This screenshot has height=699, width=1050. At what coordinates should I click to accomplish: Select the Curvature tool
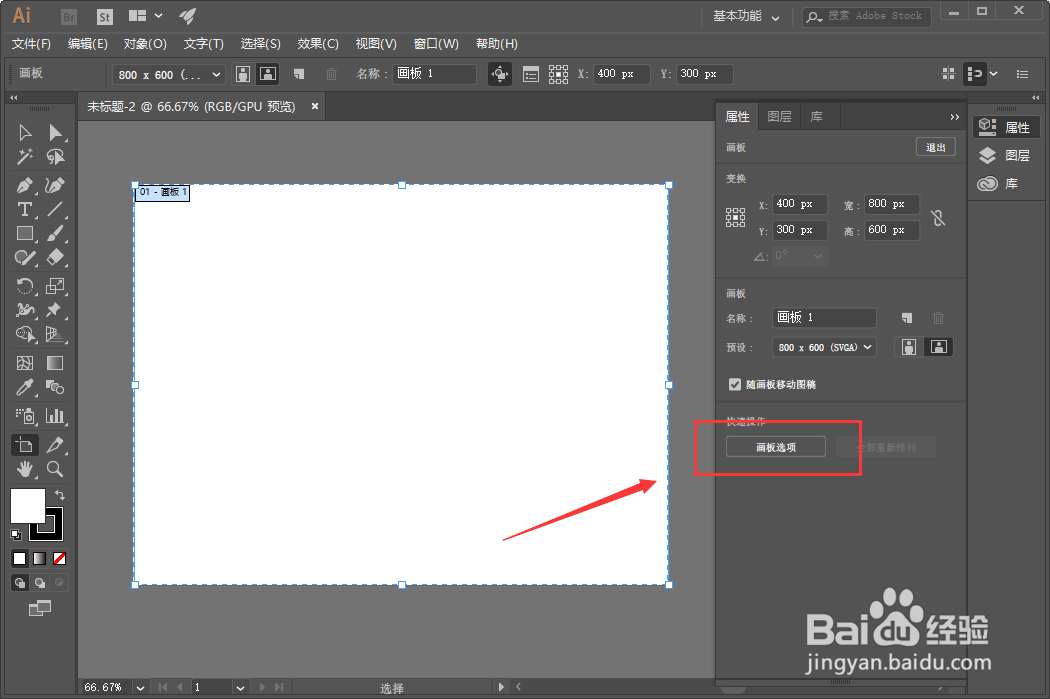pos(55,185)
